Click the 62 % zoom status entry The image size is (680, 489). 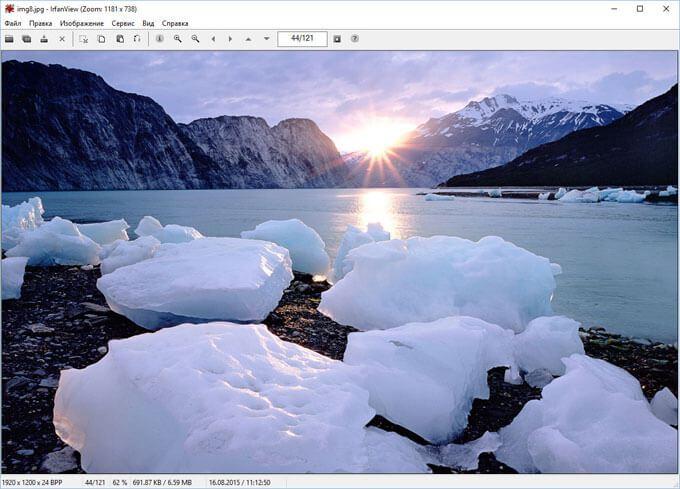point(120,482)
